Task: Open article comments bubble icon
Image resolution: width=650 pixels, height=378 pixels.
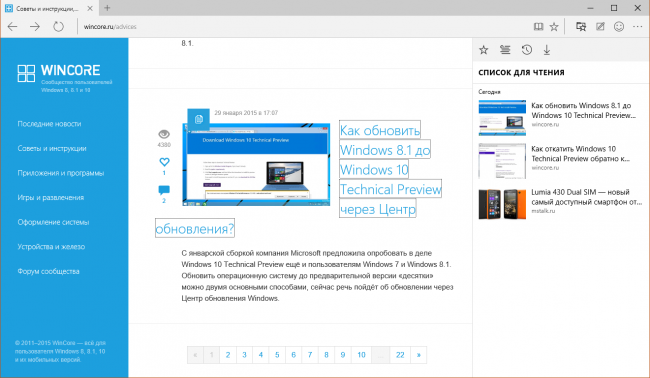Action: click(164, 190)
